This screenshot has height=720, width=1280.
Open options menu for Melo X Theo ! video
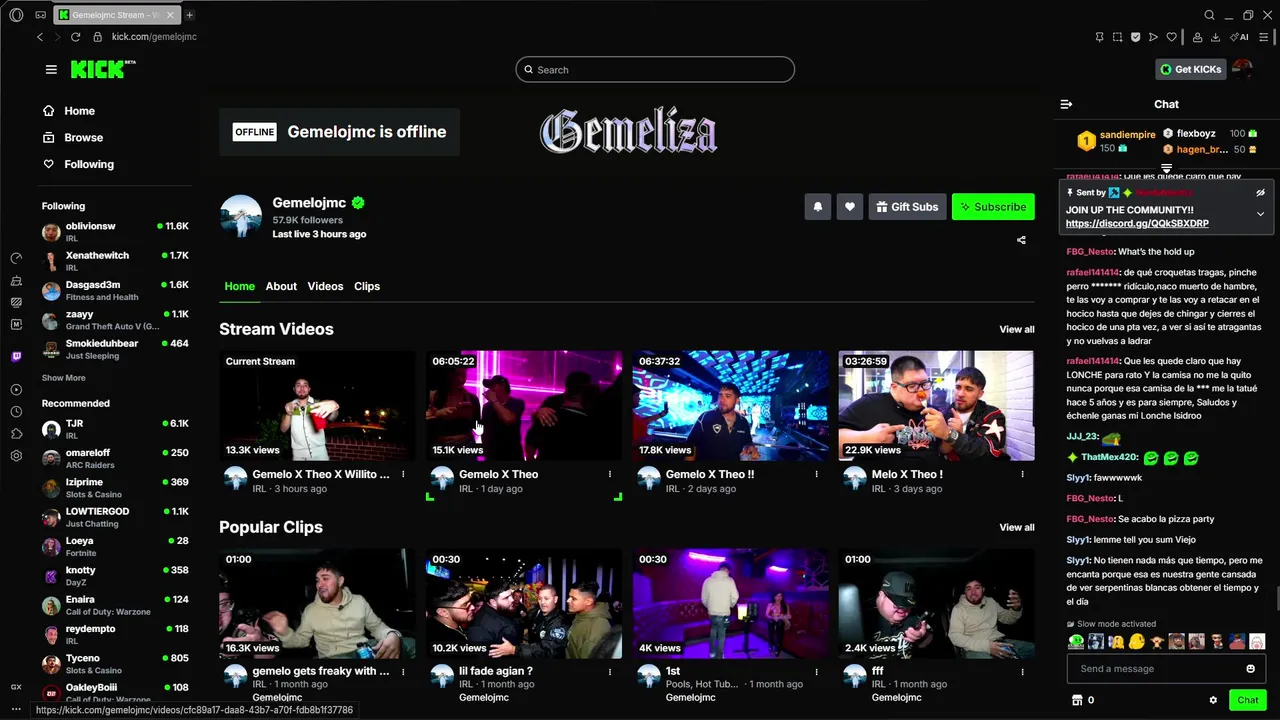coord(1022,474)
